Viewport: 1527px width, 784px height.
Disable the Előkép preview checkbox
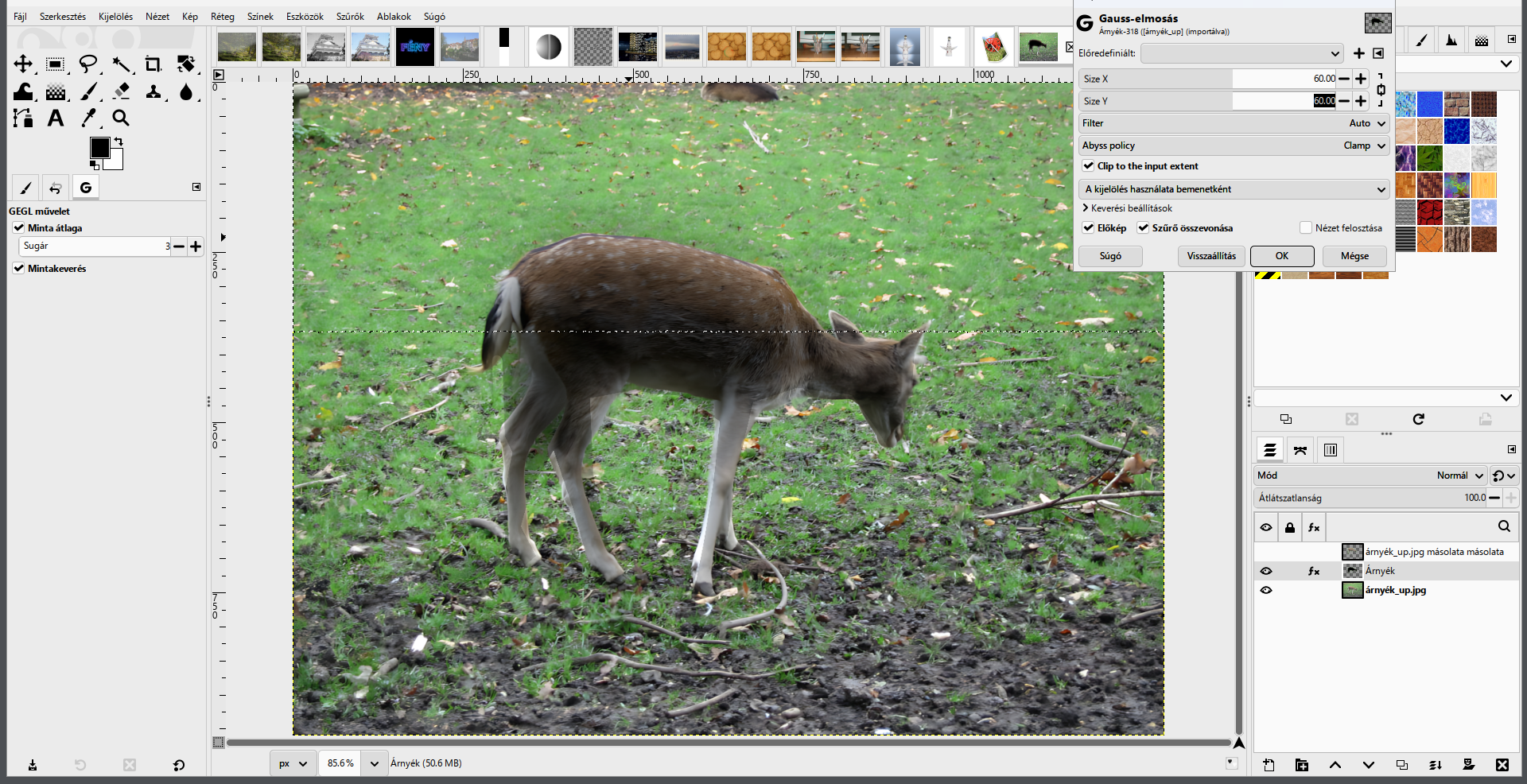(x=1088, y=228)
